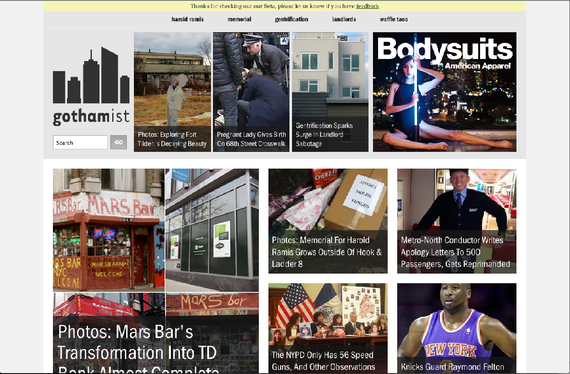Open the landlords topic link
Viewport: 570px width, 374px height.
(344, 19)
